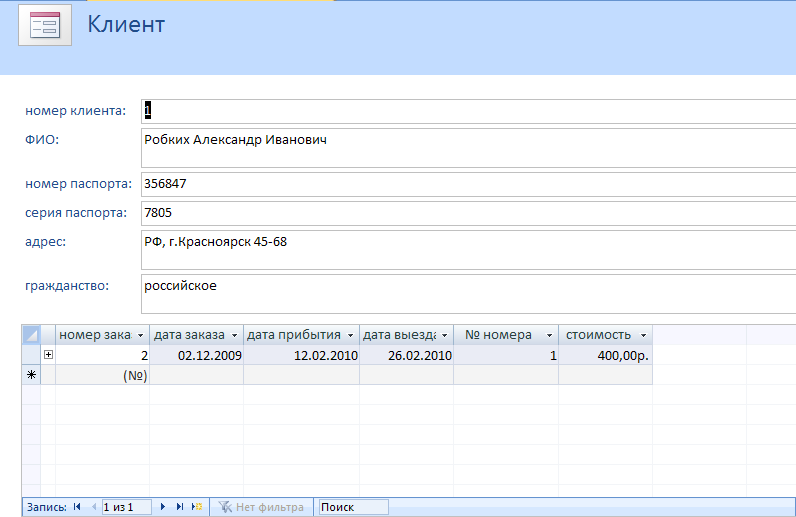Image resolution: width=796 pixels, height=517 pixels.
Task: Select order number cell with value 2
Action: click(x=102, y=355)
